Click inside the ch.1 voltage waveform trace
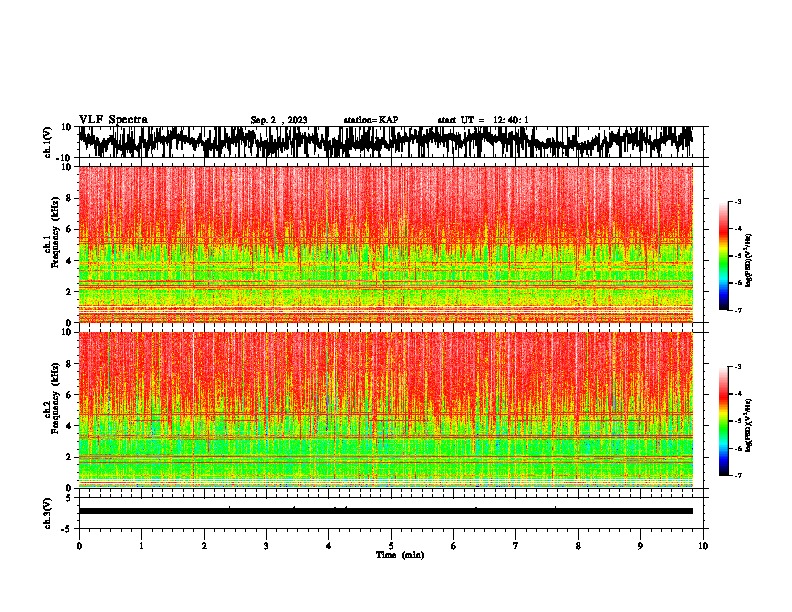792x612 pixels. coord(385,142)
